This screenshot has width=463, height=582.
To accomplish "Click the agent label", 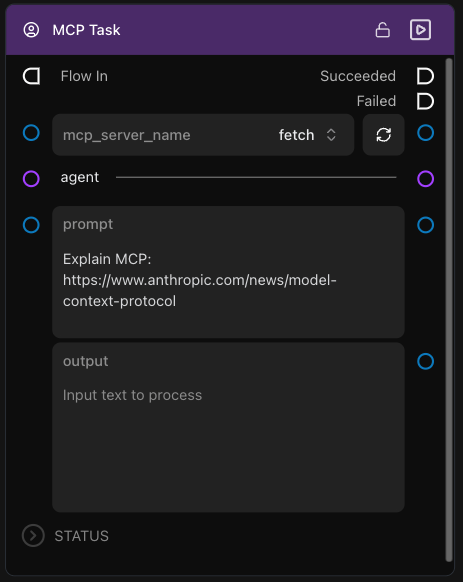I will (80, 177).
